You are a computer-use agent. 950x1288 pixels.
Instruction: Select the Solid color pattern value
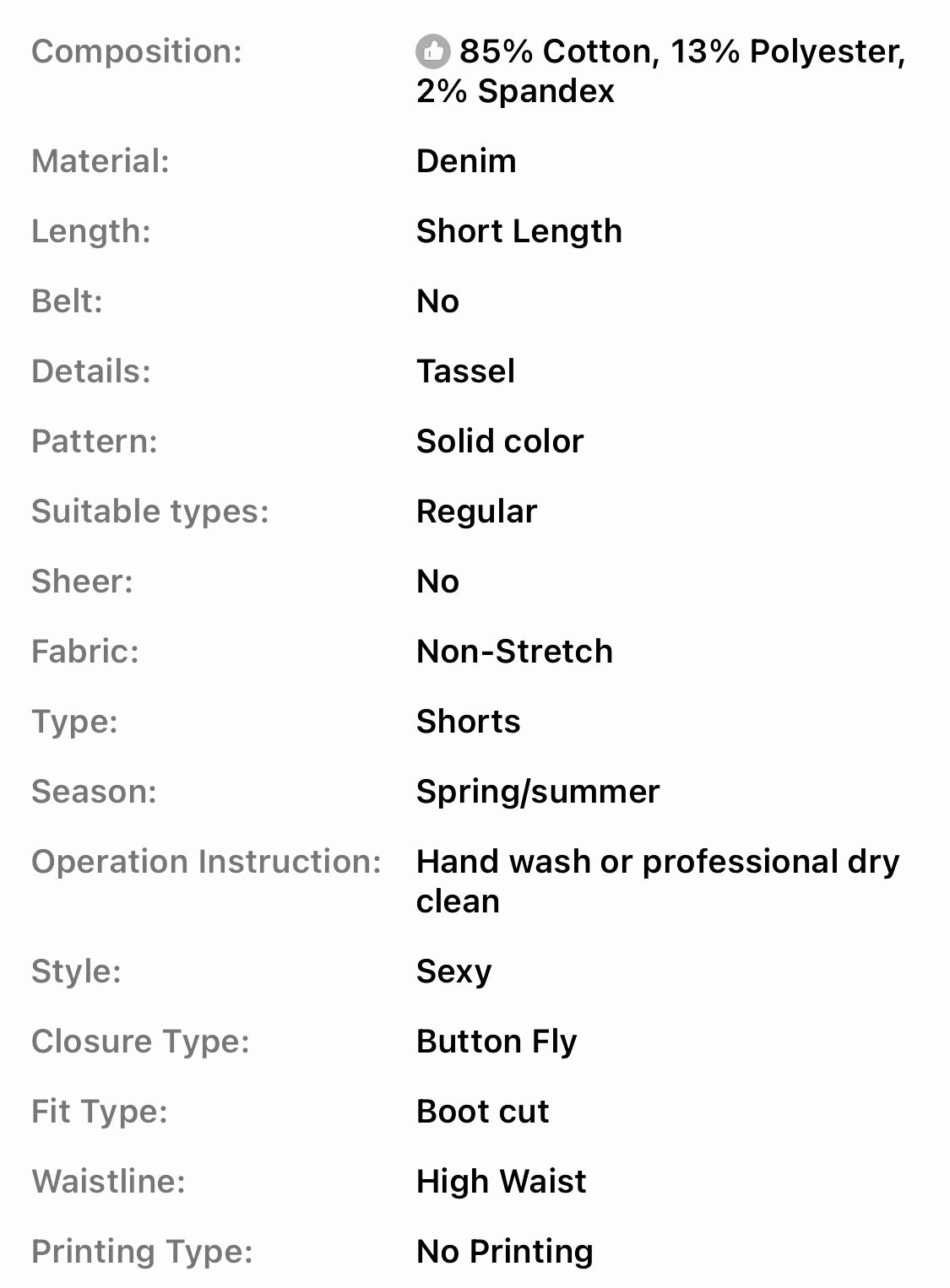click(x=500, y=441)
